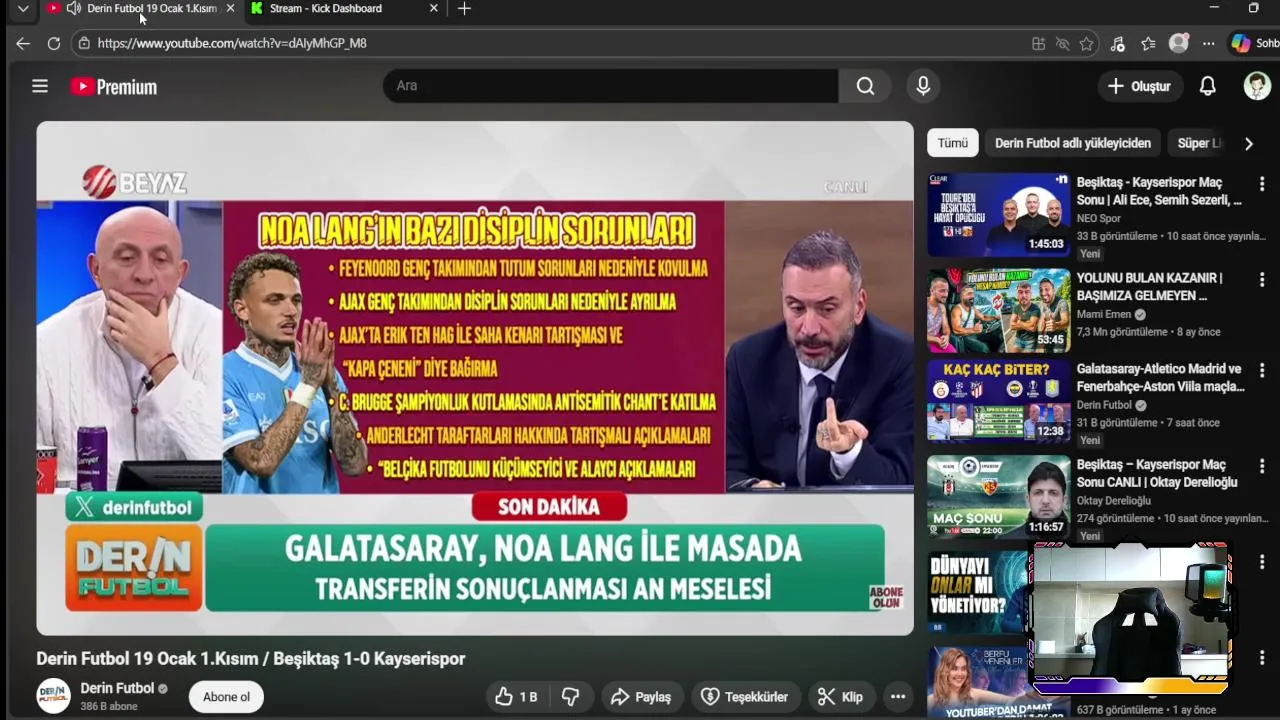
Task: Open Galatasaray-Atletico Madrid ve Fenerbahçe video title
Action: point(1160,377)
